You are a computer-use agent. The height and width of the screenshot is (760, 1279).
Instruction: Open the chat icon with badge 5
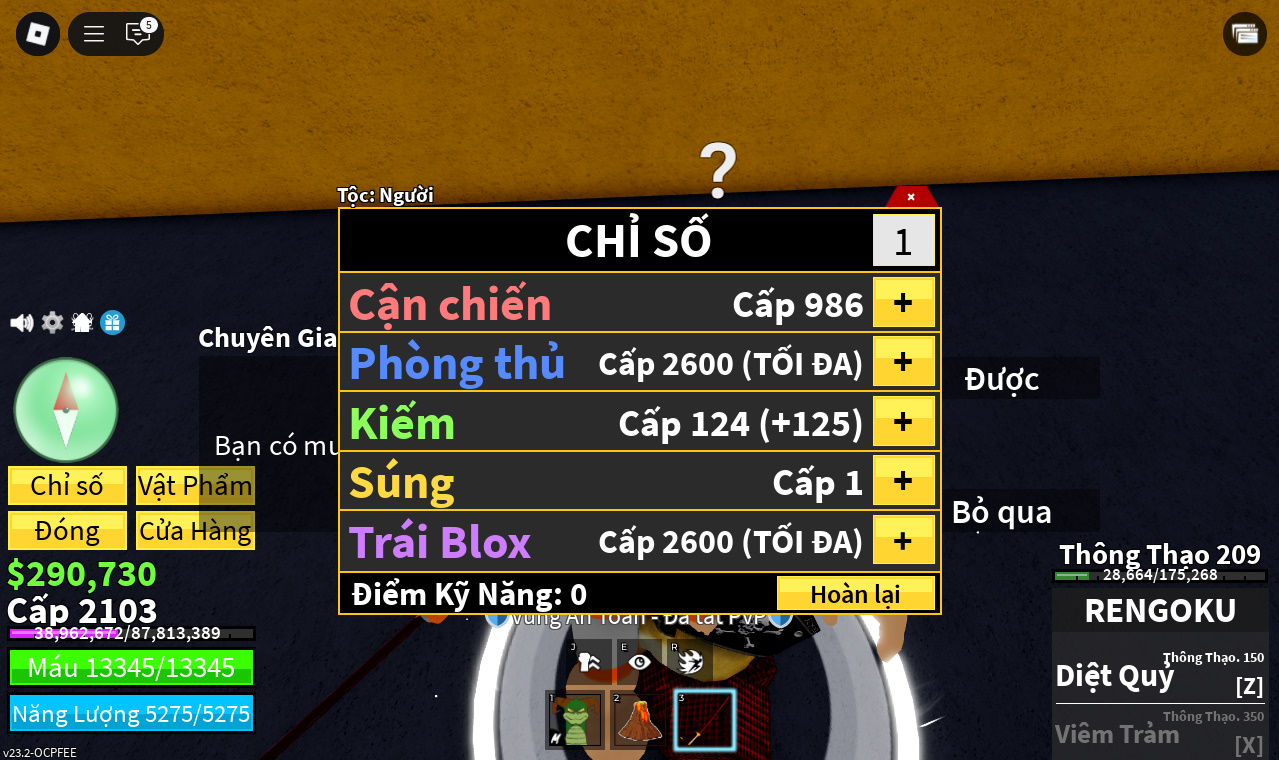click(138, 33)
